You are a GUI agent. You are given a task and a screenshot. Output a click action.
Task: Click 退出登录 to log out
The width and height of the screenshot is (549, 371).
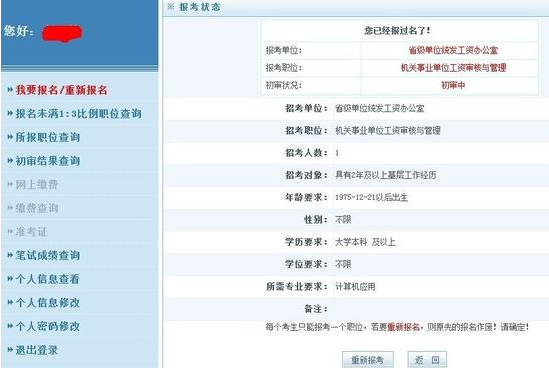[37, 350]
